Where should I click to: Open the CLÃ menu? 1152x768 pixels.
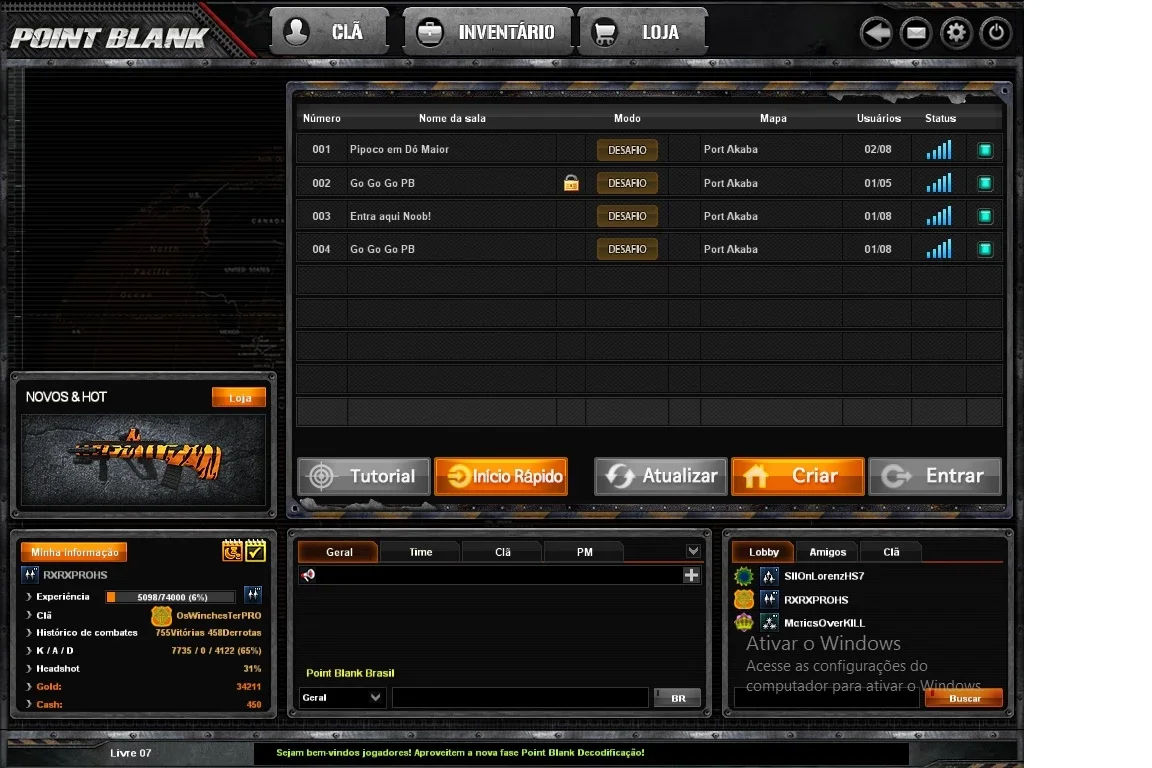(329, 32)
